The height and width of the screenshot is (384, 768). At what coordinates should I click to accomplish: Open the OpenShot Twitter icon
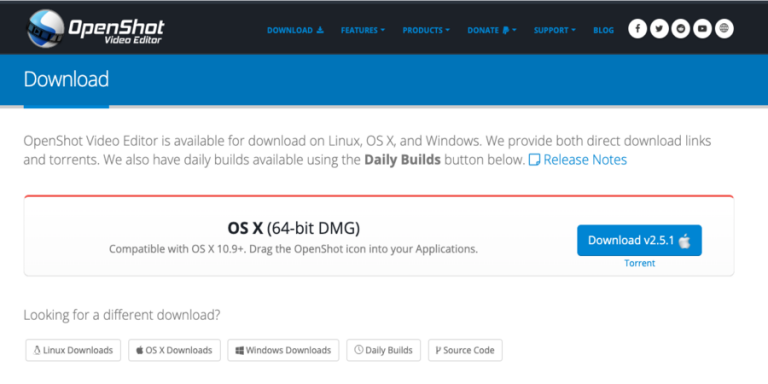(x=659, y=29)
